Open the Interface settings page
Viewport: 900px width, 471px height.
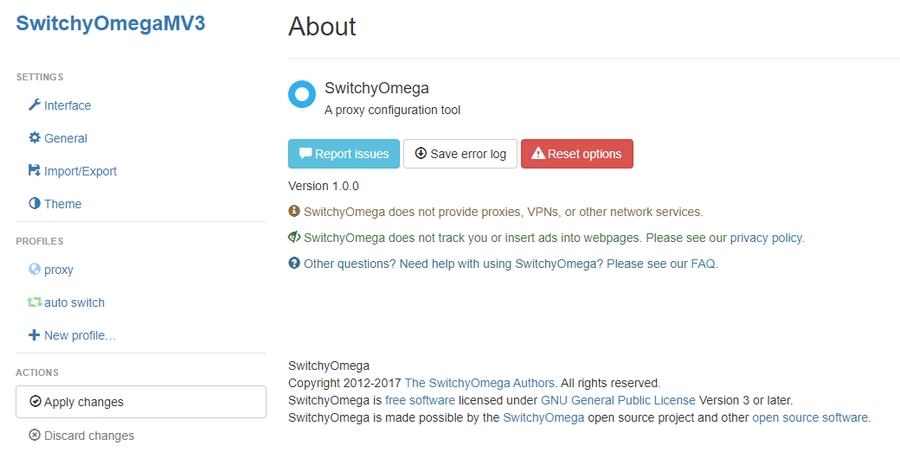point(67,105)
